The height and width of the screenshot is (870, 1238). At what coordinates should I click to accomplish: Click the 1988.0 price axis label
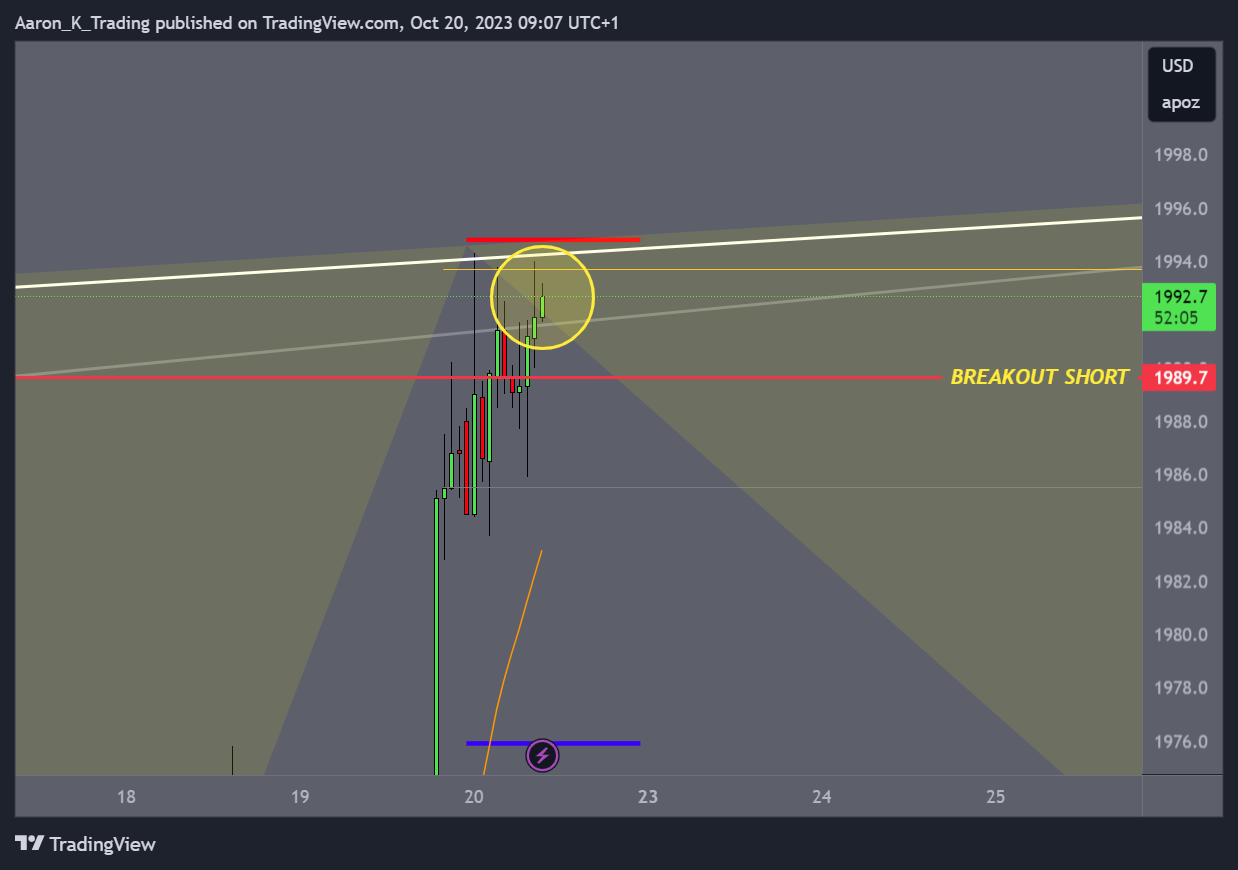[x=1180, y=422]
